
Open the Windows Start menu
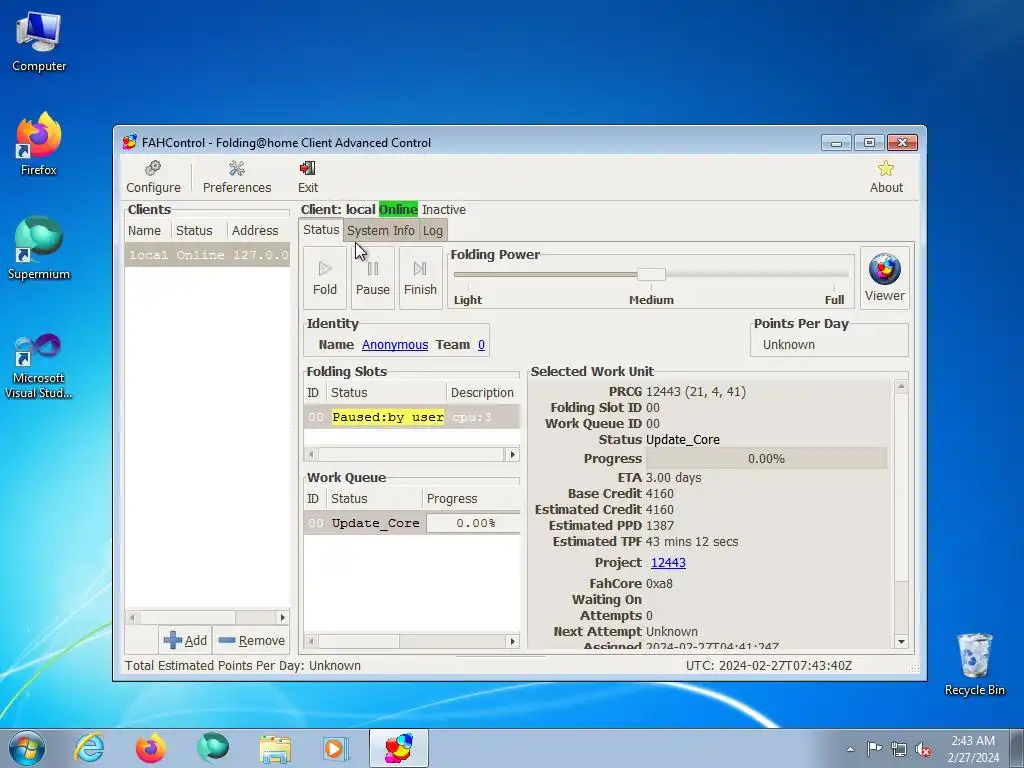27,748
